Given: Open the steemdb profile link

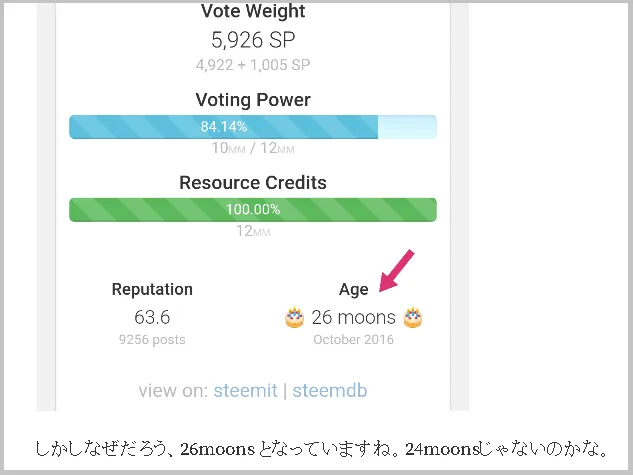Looking at the screenshot, I should (x=330, y=390).
